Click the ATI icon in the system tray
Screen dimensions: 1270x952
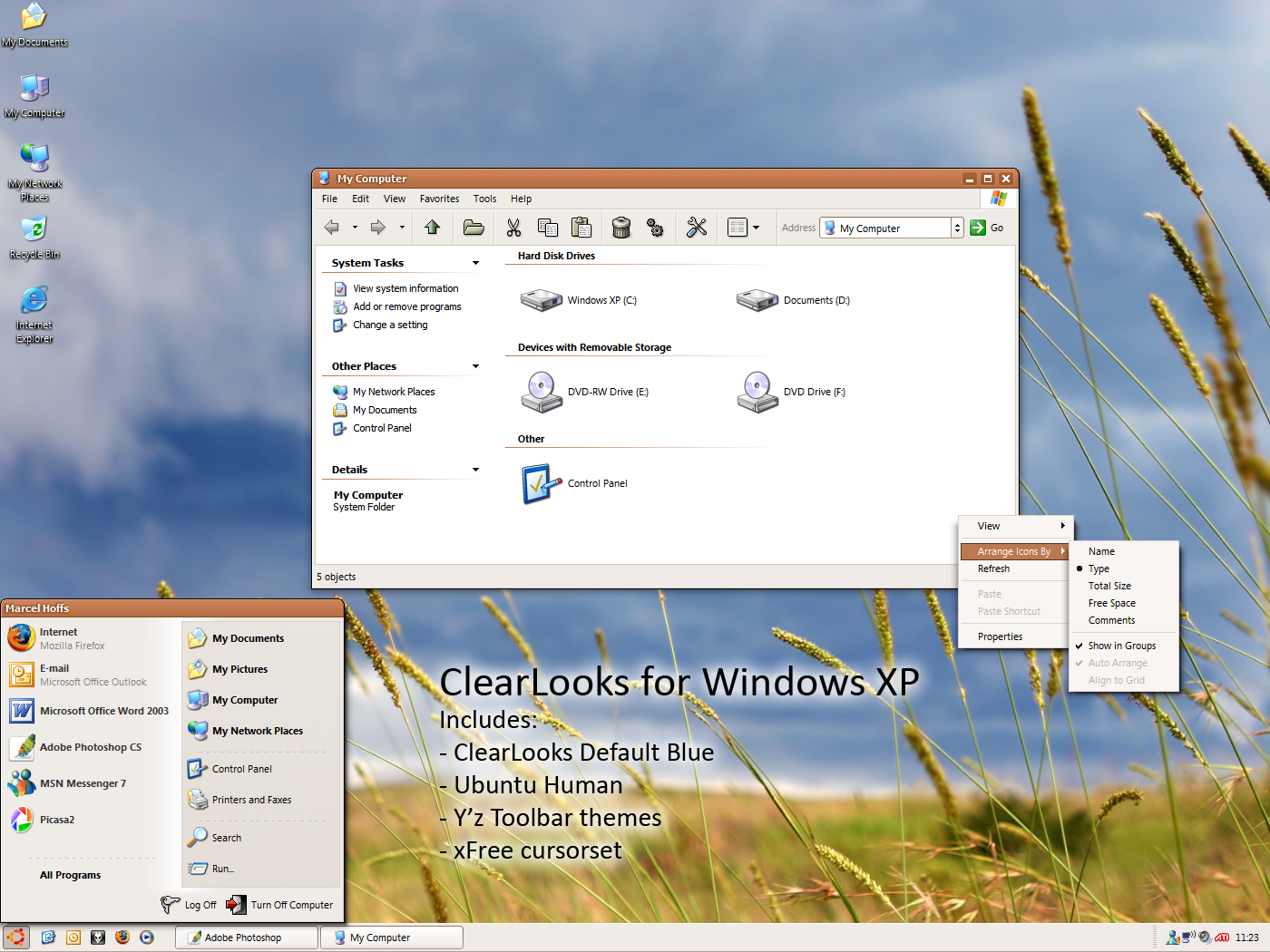1220,937
